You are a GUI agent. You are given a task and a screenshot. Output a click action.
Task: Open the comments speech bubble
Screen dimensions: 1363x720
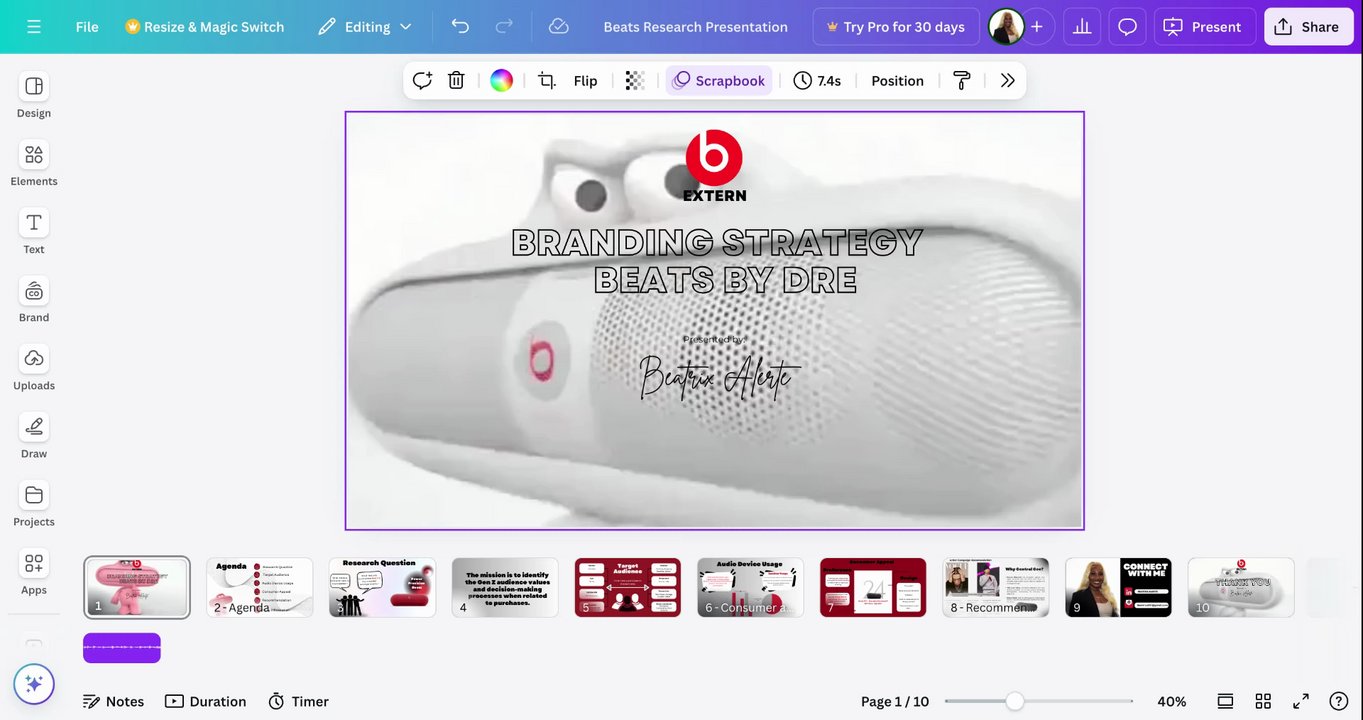click(x=1127, y=27)
